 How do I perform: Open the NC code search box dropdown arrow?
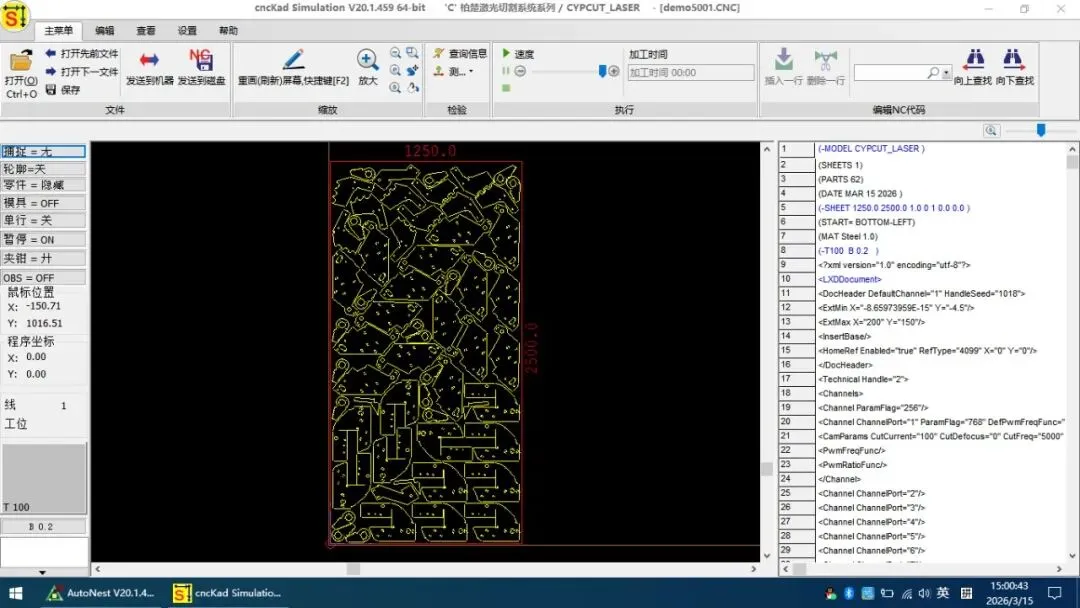click(x=947, y=72)
